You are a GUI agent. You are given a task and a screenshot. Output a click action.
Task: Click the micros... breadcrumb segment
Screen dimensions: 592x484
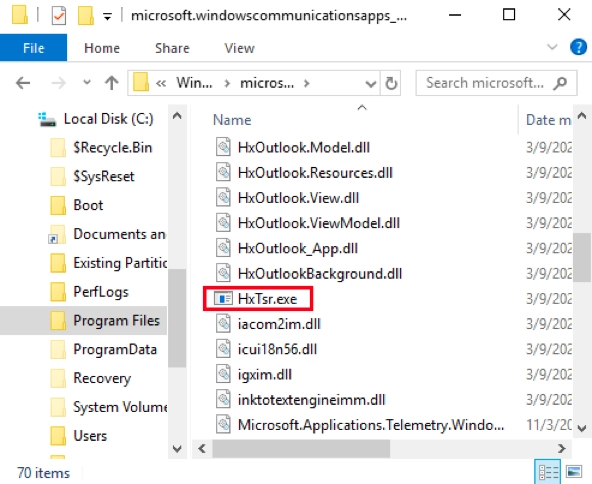267,83
